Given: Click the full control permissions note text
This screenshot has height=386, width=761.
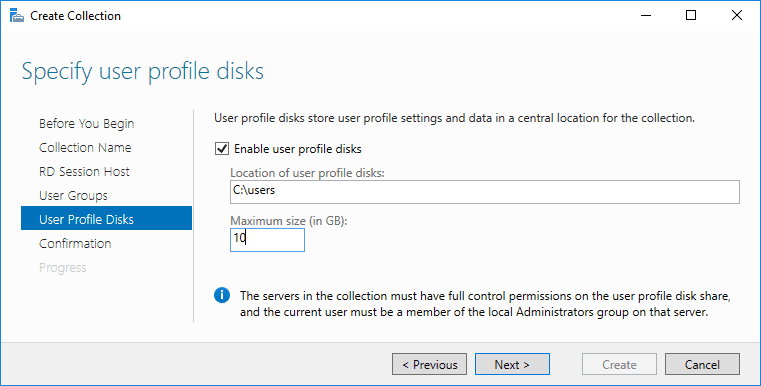Looking at the screenshot, I should click(x=485, y=304).
